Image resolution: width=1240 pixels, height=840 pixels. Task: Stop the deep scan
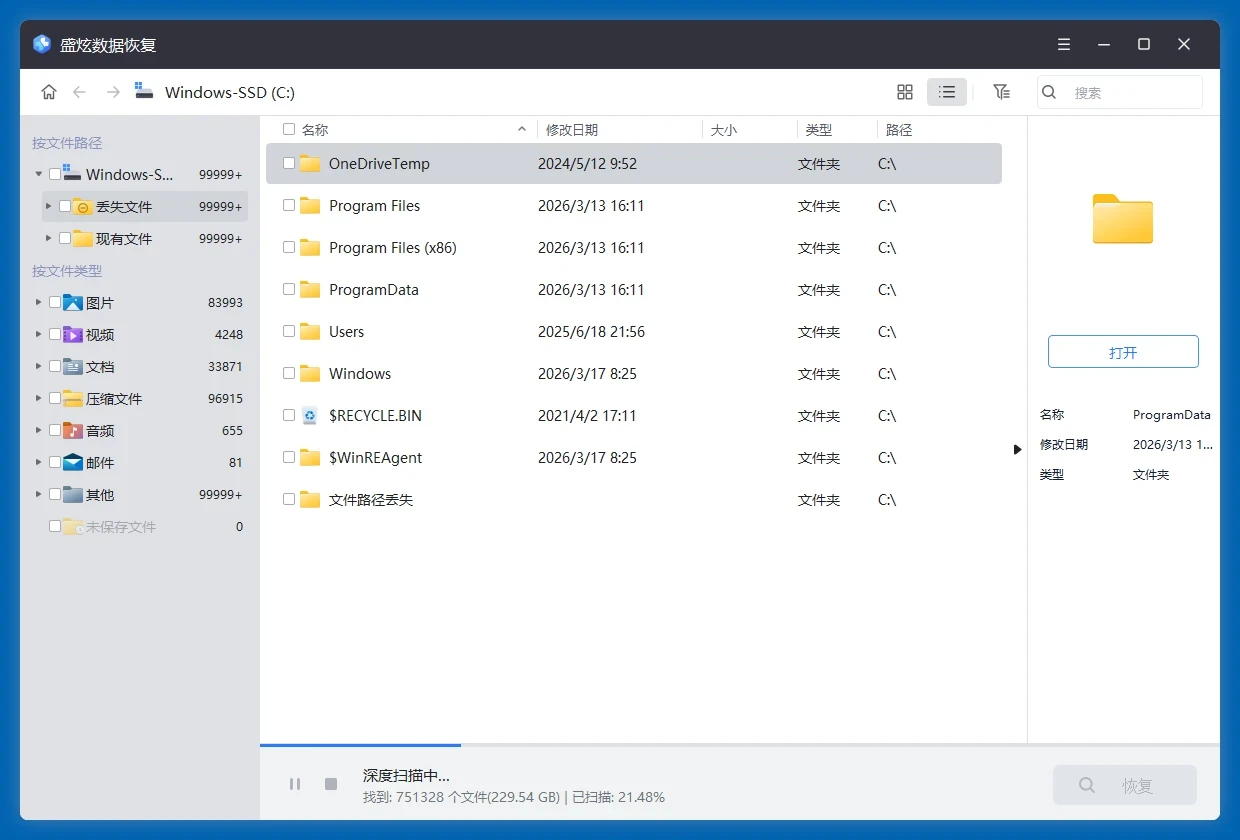[331, 784]
